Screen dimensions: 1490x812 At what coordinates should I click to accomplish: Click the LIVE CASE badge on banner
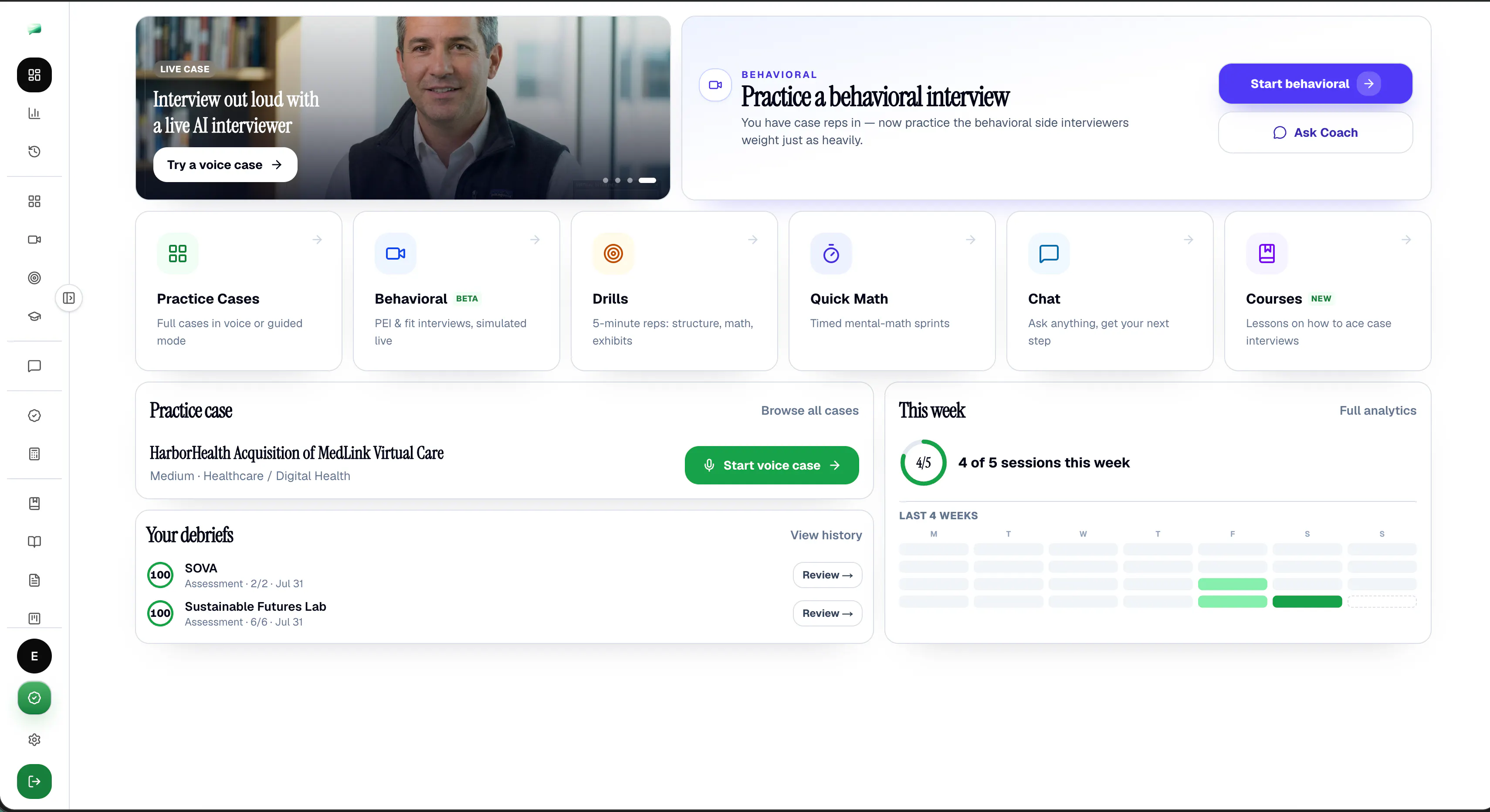[x=185, y=69]
